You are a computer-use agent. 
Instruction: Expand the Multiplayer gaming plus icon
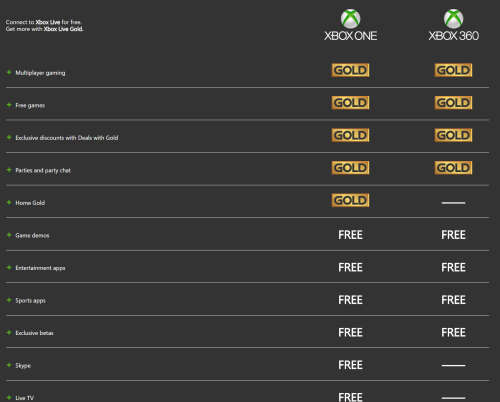9,72
